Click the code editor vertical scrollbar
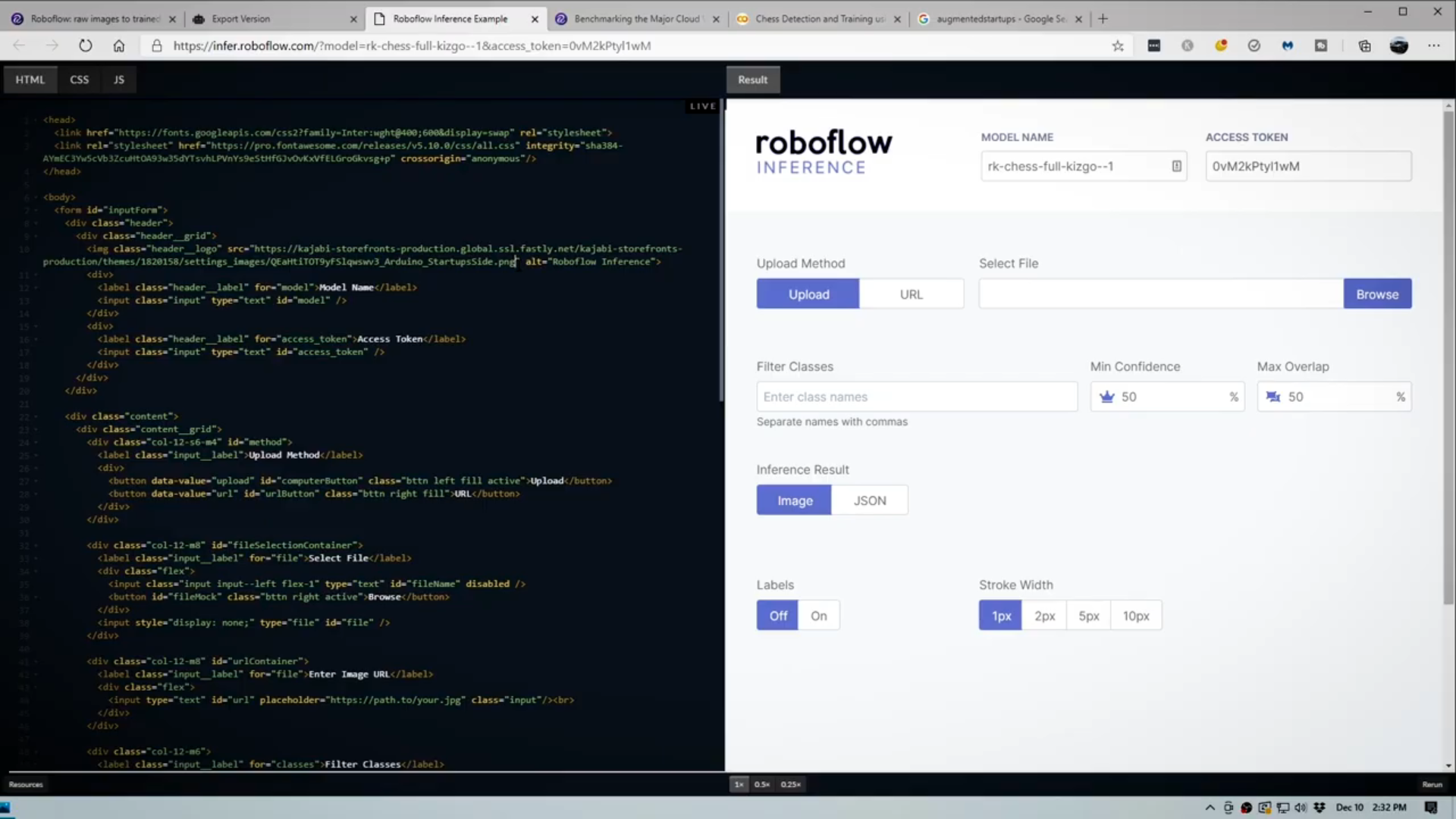The width and height of the screenshot is (1456, 819). [721, 250]
